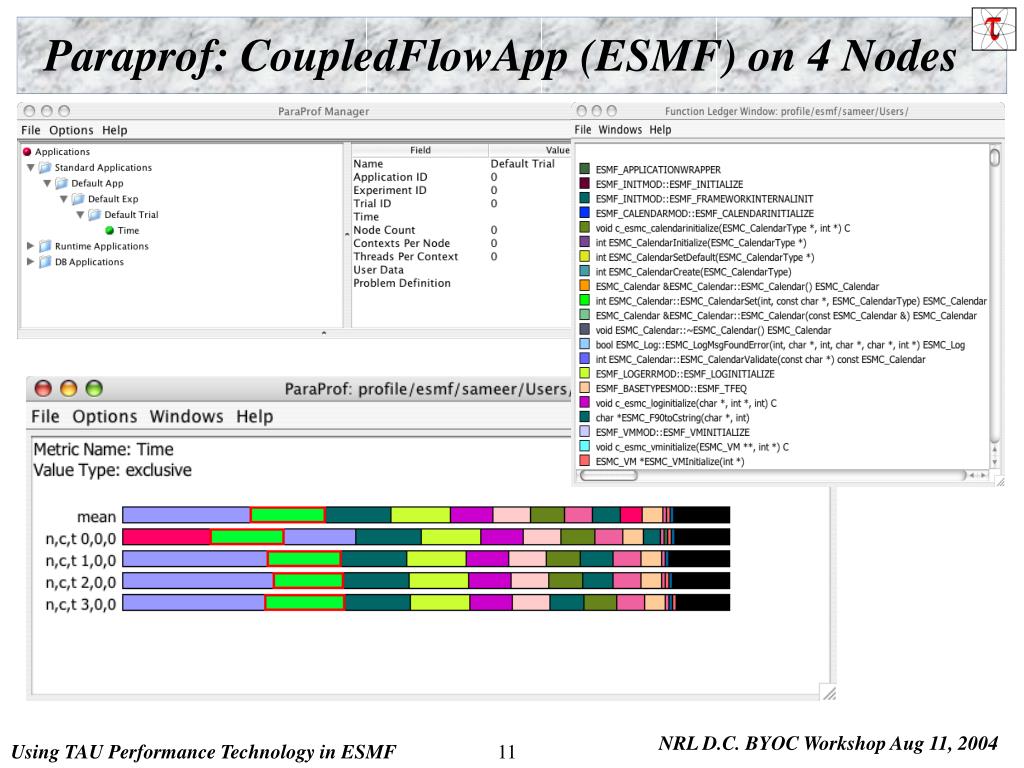Viewport: 1024px width, 768px height.
Task: Click the red segment in n,c,t 0,0,0 bar
Action: pyautogui.click(x=167, y=537)
